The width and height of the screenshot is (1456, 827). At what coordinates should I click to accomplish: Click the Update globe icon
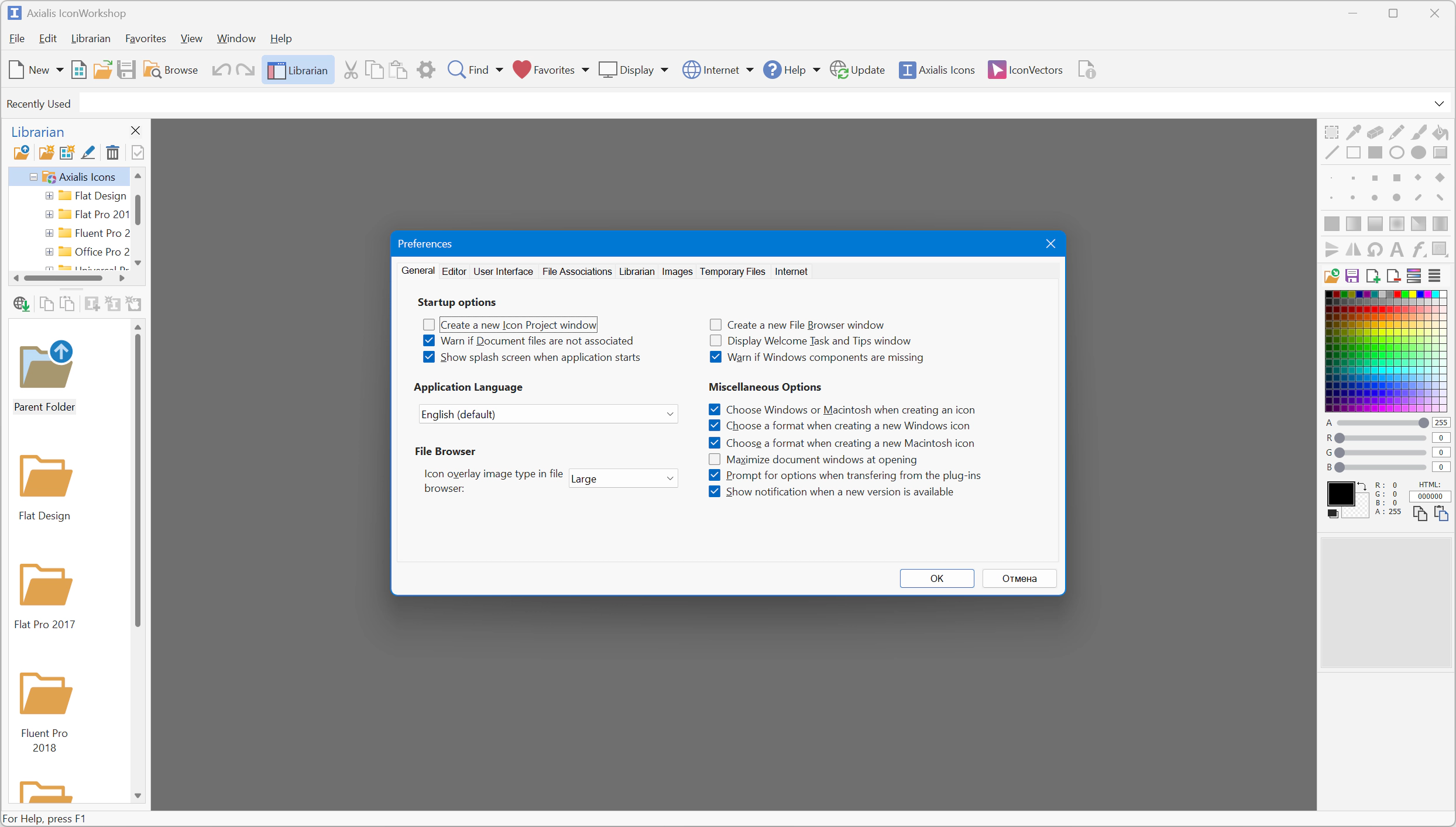pos(839,70)
